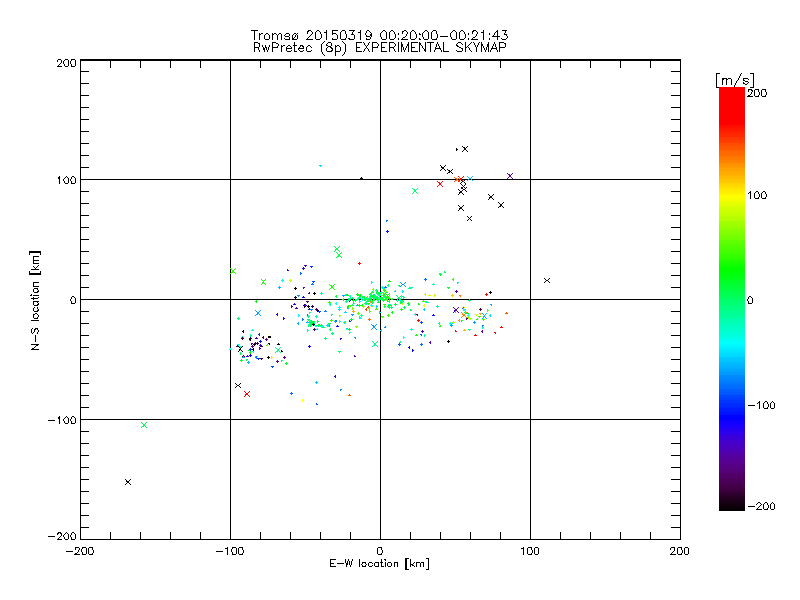
Task: Select the red X in the lower-left cluster
Action: (247, 394)
